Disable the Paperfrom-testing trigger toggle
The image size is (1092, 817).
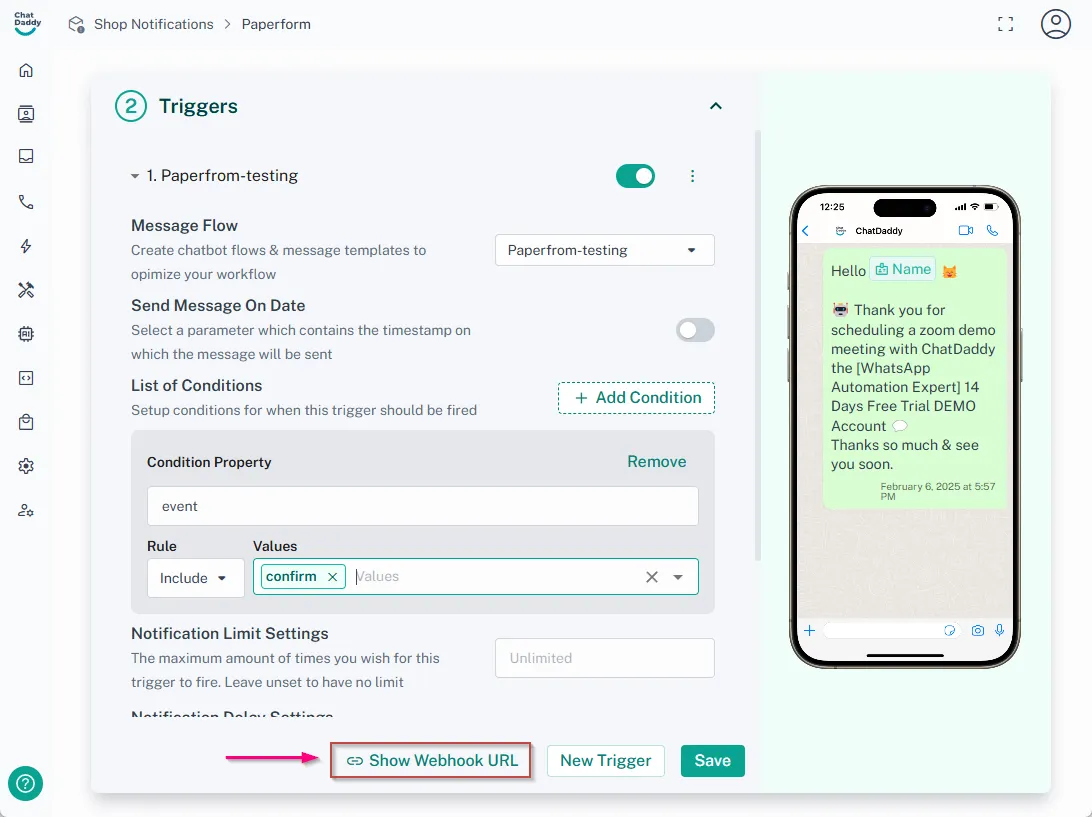[635, 176]
